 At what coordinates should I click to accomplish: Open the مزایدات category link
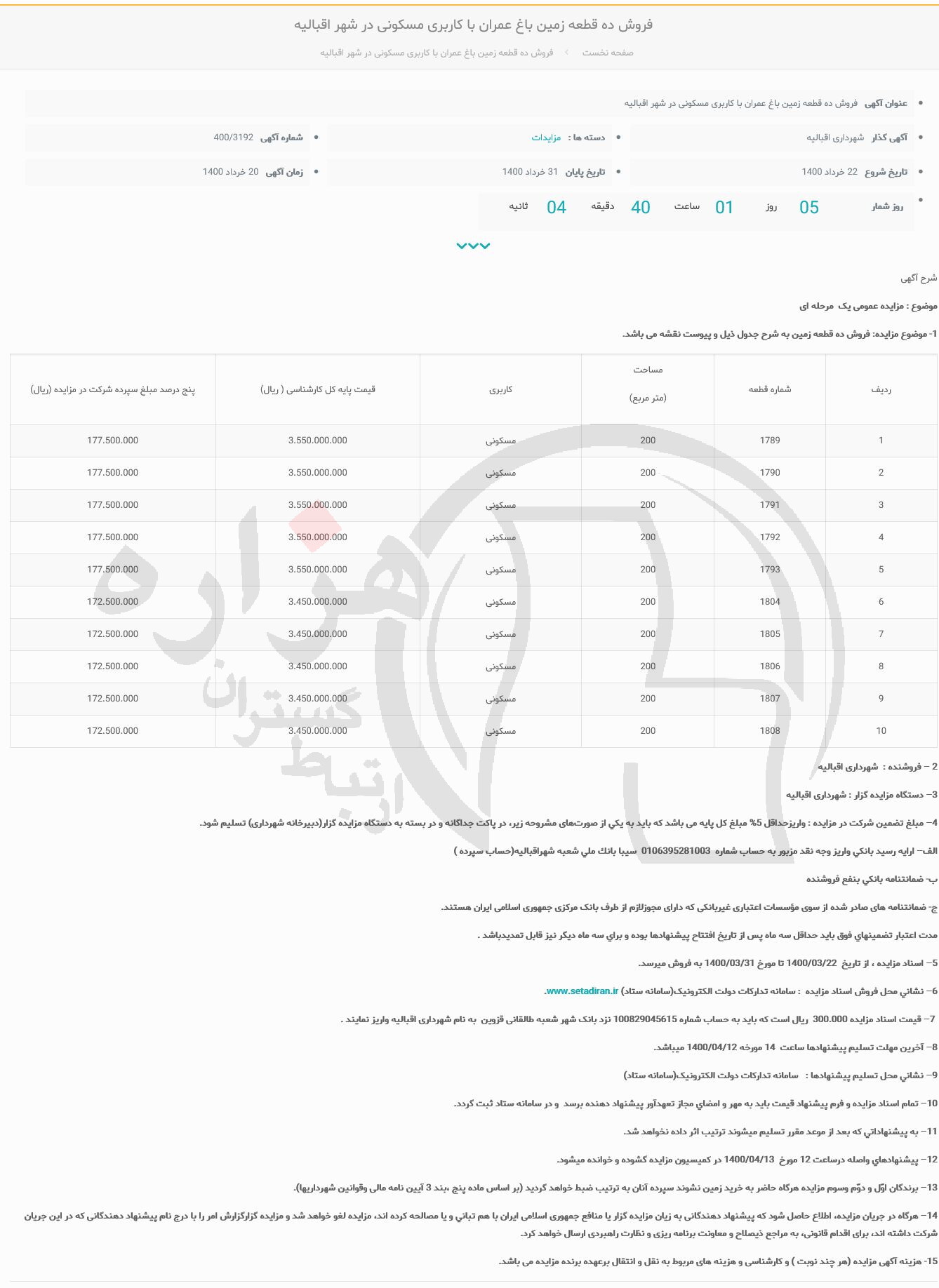(x=546, y=137)
